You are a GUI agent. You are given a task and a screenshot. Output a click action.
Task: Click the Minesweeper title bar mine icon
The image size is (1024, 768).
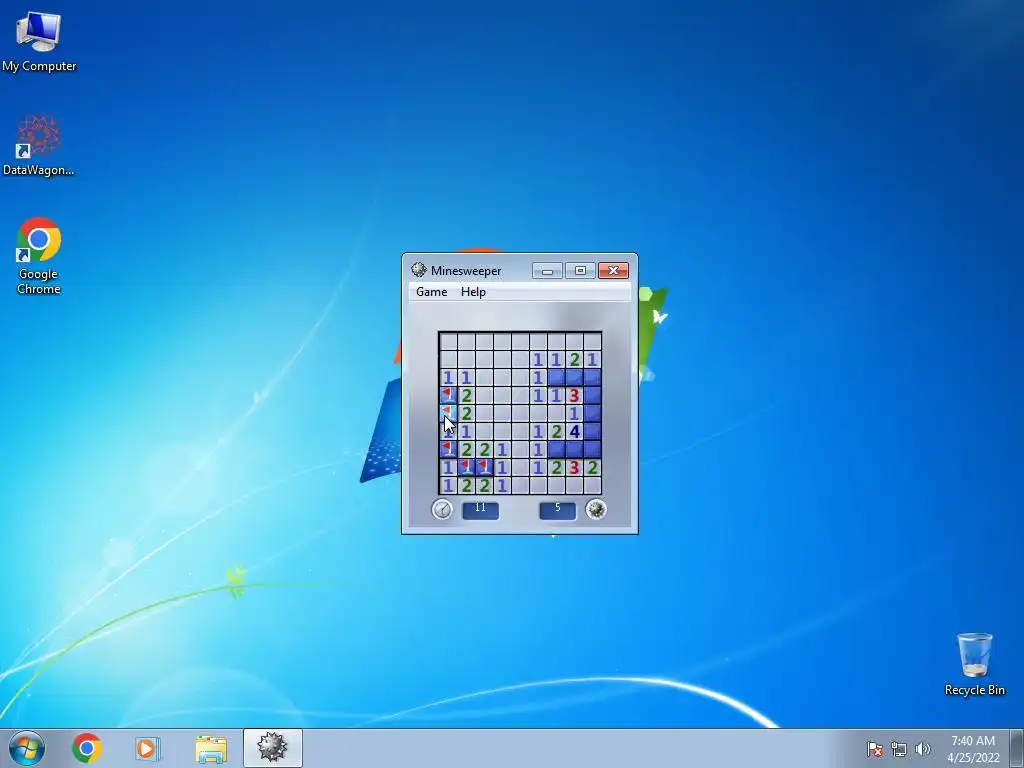click(x=419, y=270)
